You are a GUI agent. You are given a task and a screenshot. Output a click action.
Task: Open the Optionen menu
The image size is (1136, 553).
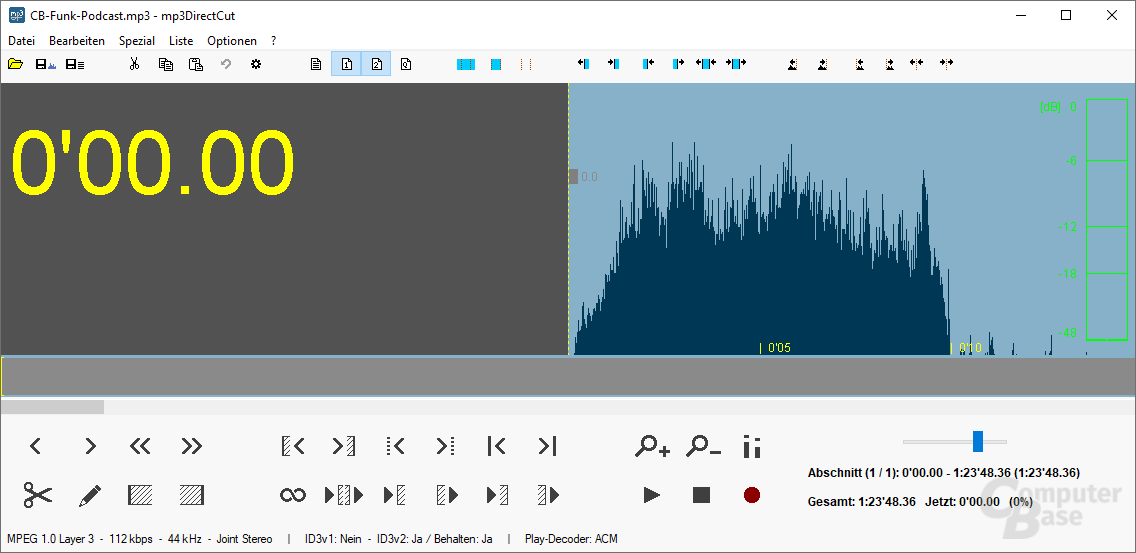coord(232,41)
